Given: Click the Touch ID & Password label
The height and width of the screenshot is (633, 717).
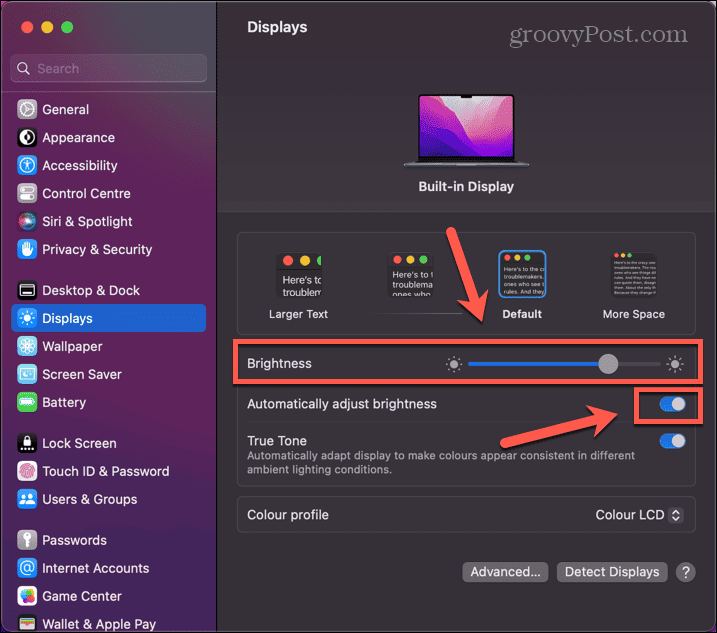Looking at the screenshot, I should 106,471.
